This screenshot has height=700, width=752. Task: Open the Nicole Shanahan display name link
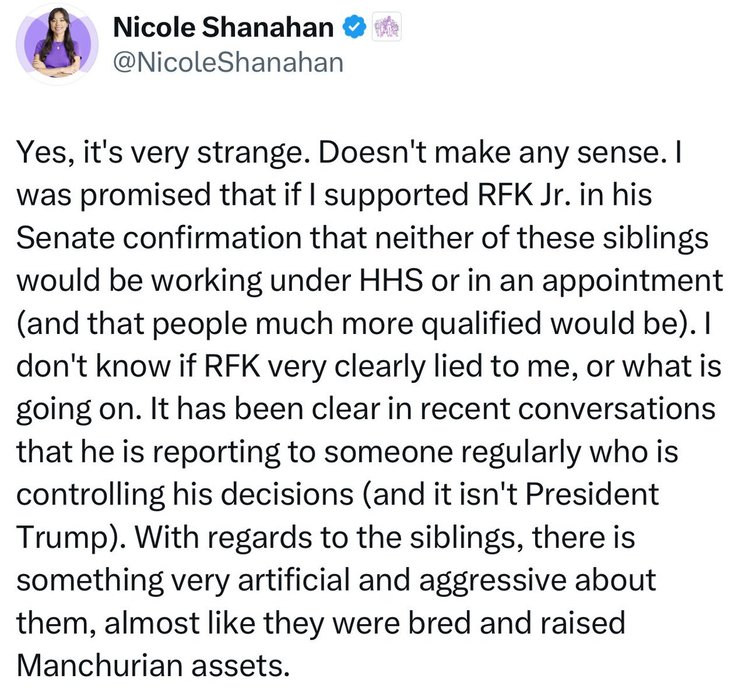click(x=223, y=27)
